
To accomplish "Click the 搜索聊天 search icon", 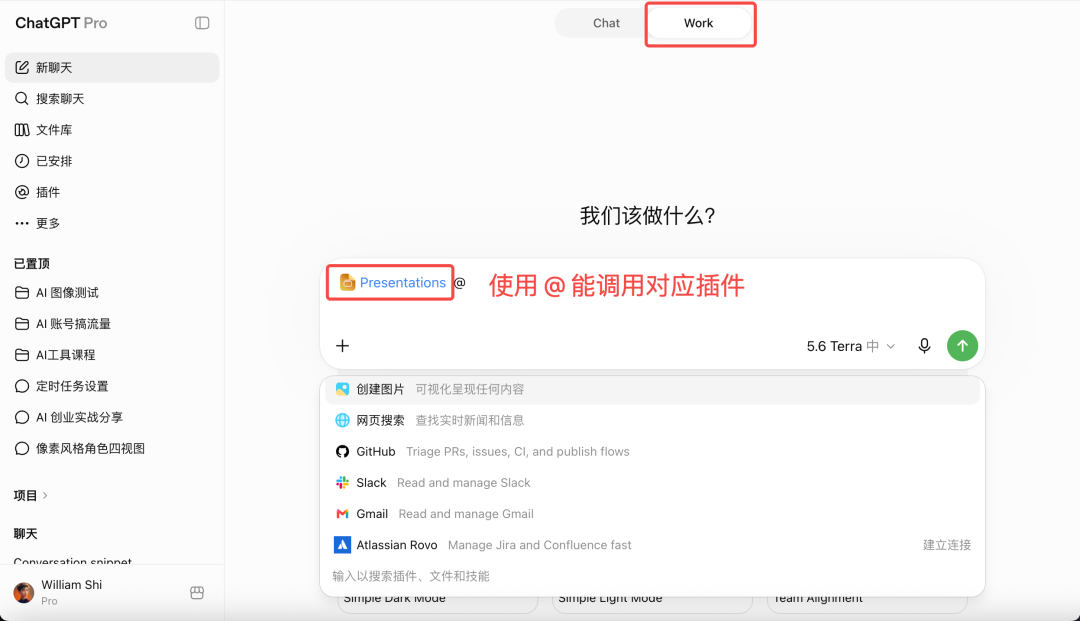I will click(22, 98).
